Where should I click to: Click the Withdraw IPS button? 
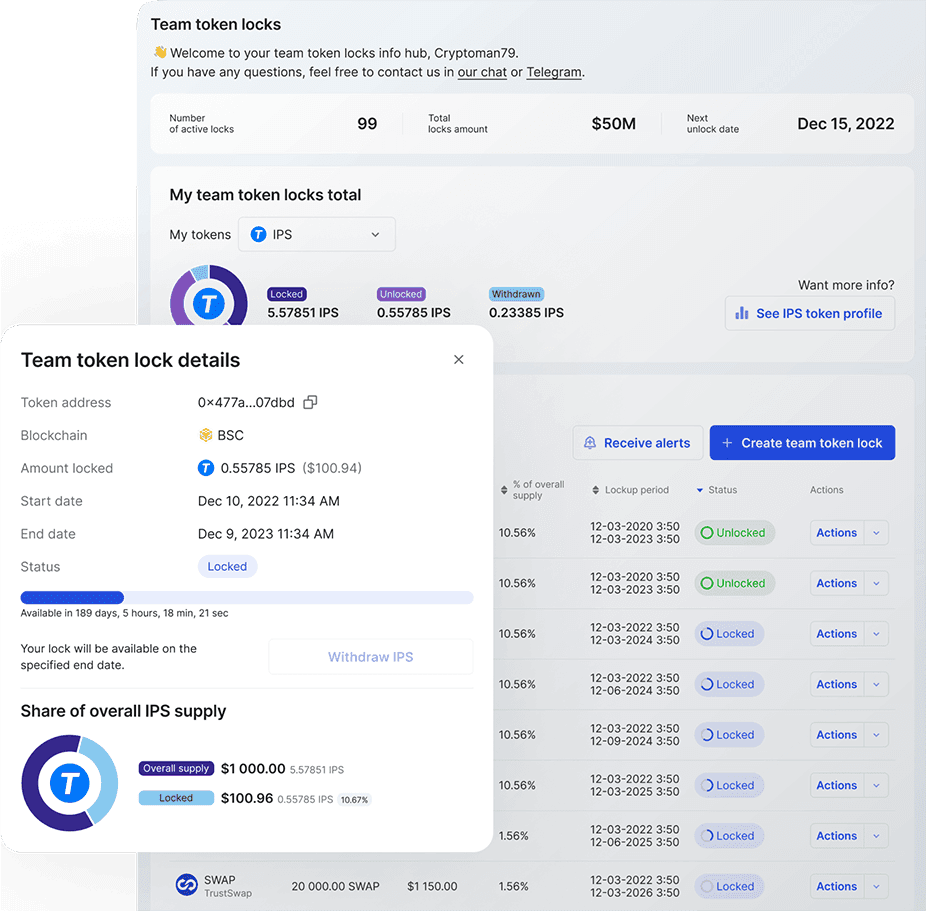coord(370,657)
